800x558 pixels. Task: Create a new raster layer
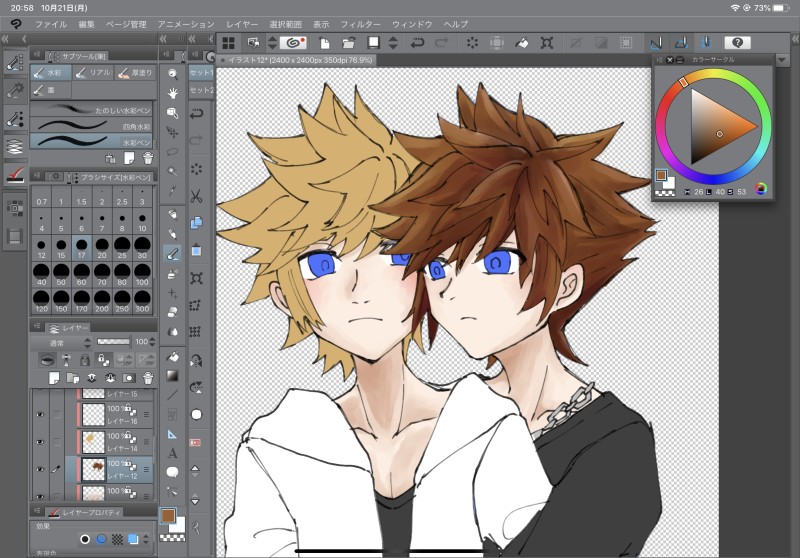(53, 378)
